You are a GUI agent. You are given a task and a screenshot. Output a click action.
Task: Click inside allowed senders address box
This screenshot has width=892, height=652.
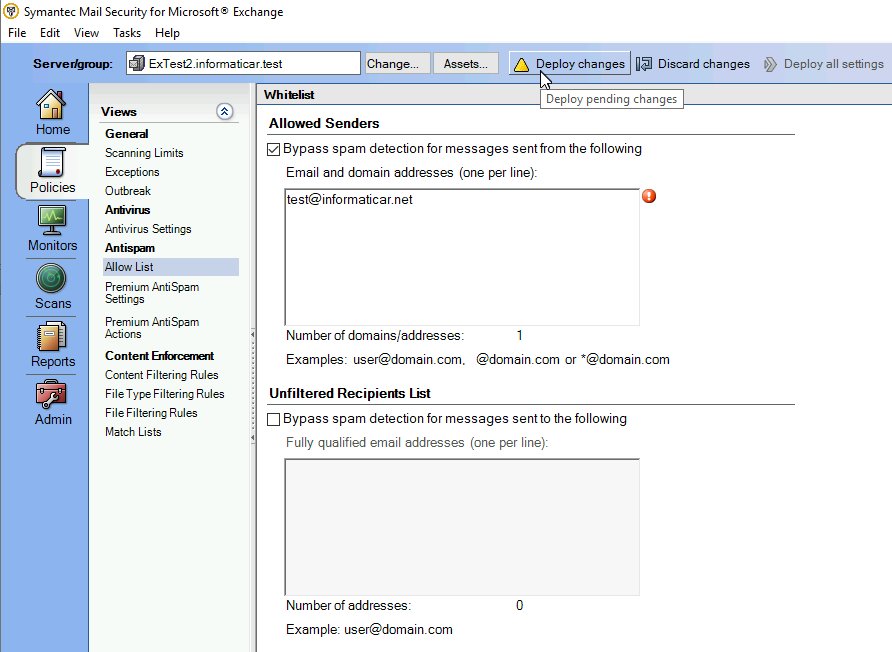click(x=462, y=257)
